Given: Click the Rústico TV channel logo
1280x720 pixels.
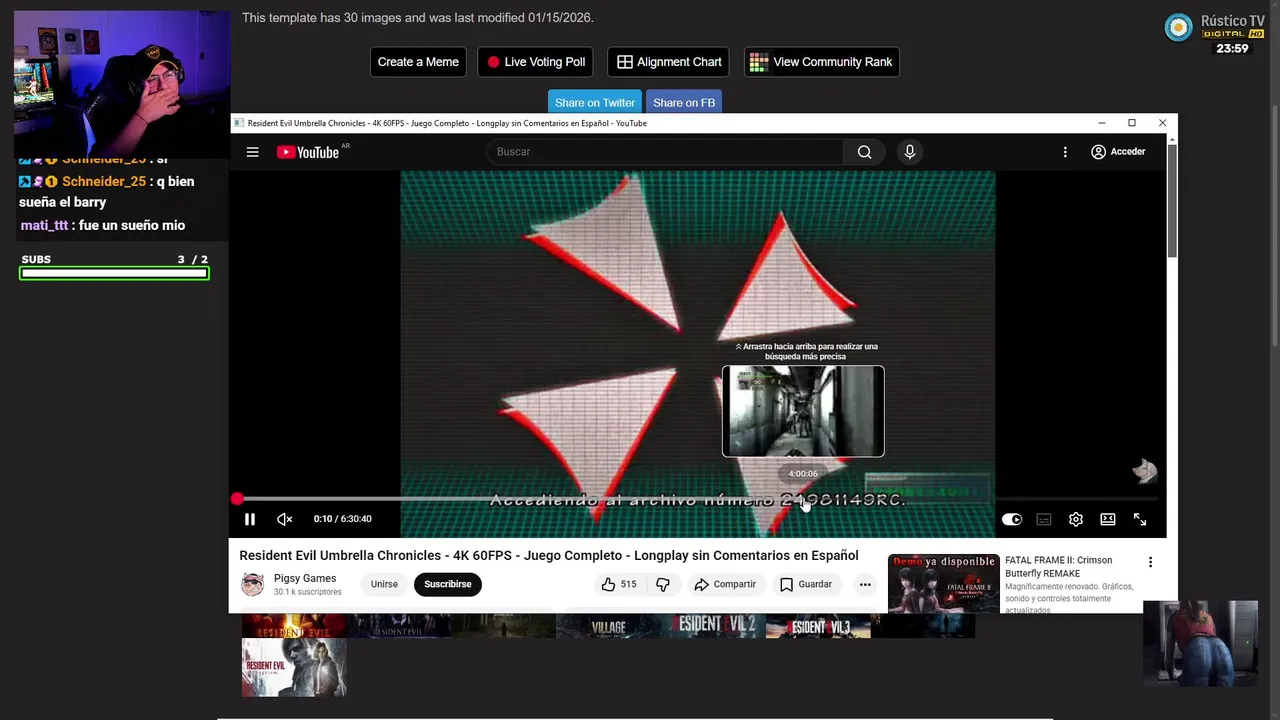Looking at the screenshot, I should 1179,28.
